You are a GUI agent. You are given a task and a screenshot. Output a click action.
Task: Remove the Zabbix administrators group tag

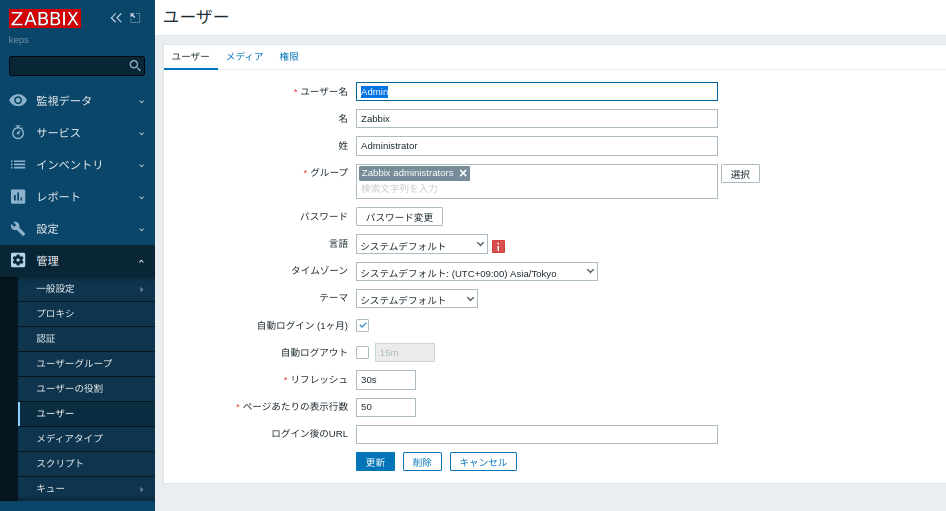pos(463,173)
